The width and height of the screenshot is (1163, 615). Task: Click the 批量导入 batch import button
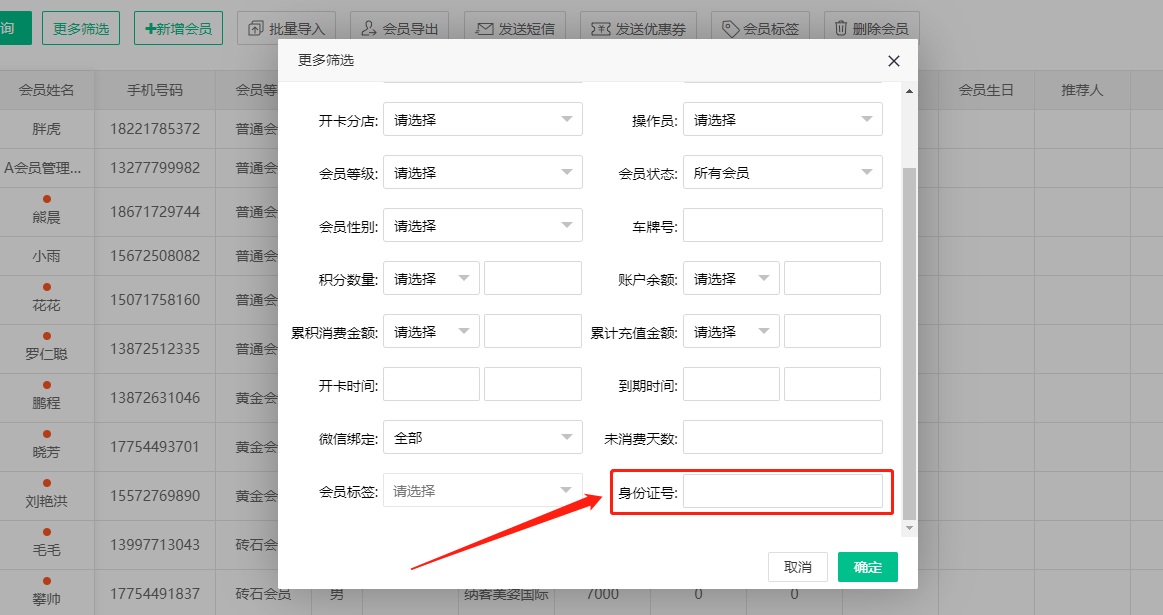(x=287, y=29)
